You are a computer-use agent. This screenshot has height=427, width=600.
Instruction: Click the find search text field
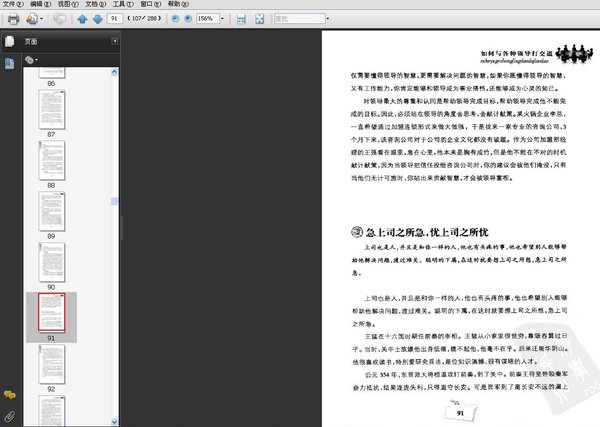300,18
